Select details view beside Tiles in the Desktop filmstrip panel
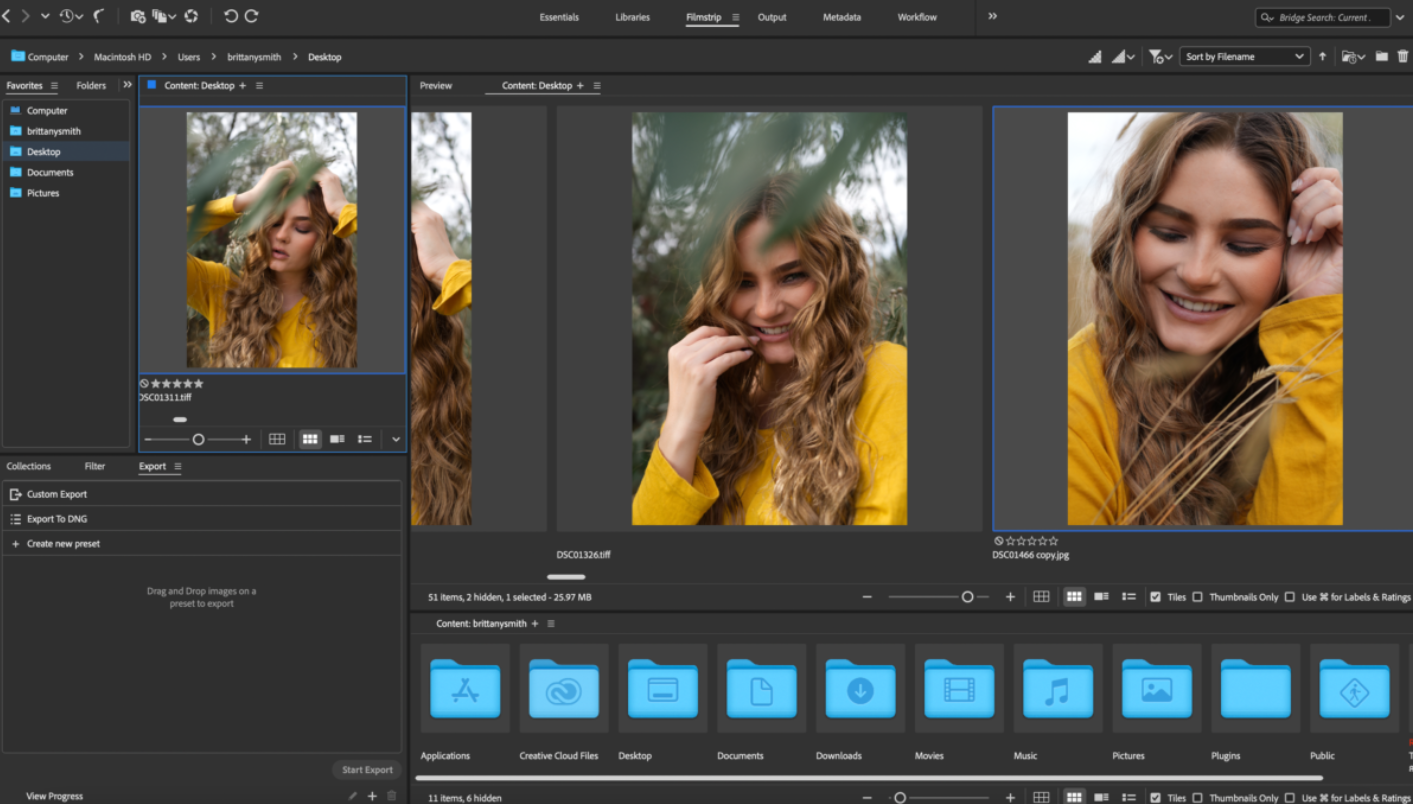The width and height of the screenshot is (1413, 804). click(1101, 597)
